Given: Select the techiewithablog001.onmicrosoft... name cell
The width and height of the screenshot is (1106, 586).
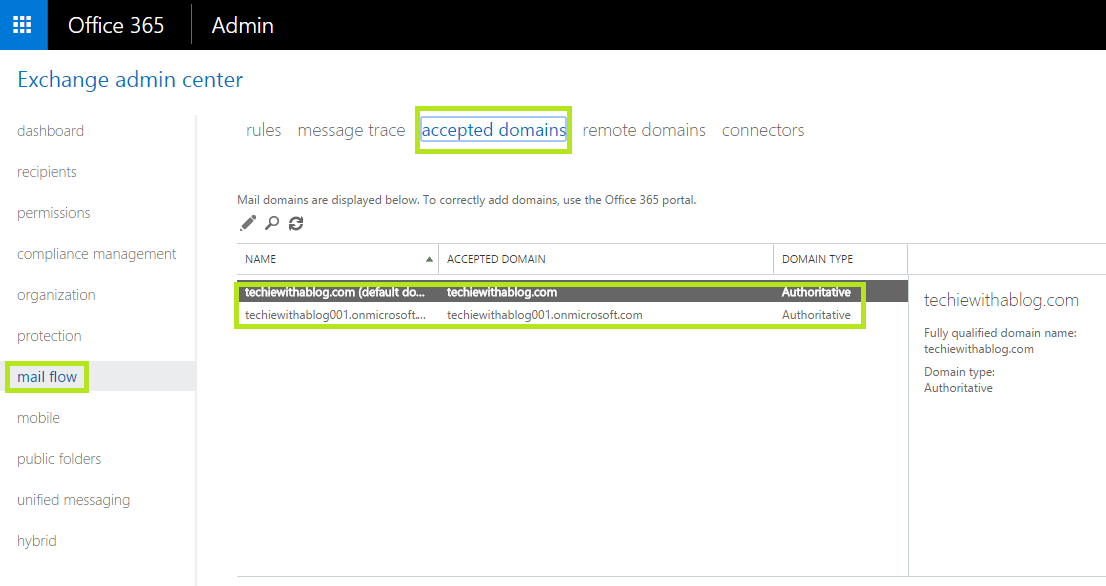Looking at the screenshot, I should coord(335,315).
